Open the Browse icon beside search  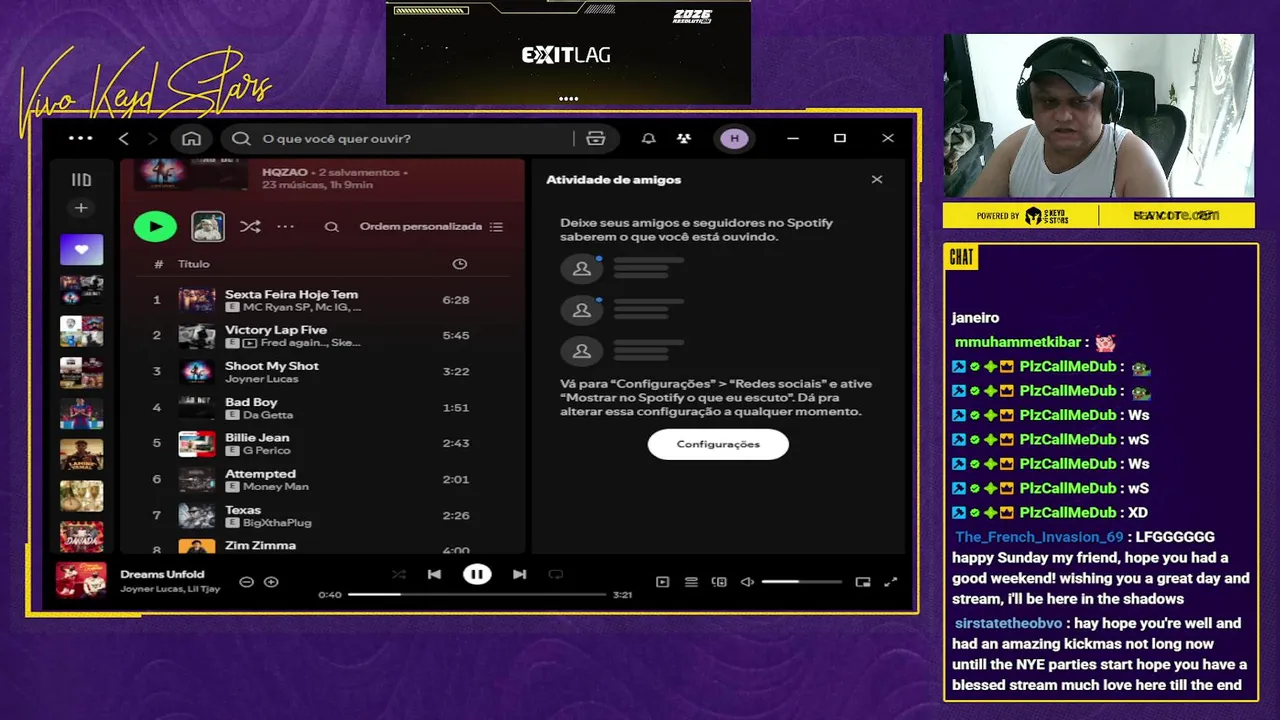tap(596, 138)
